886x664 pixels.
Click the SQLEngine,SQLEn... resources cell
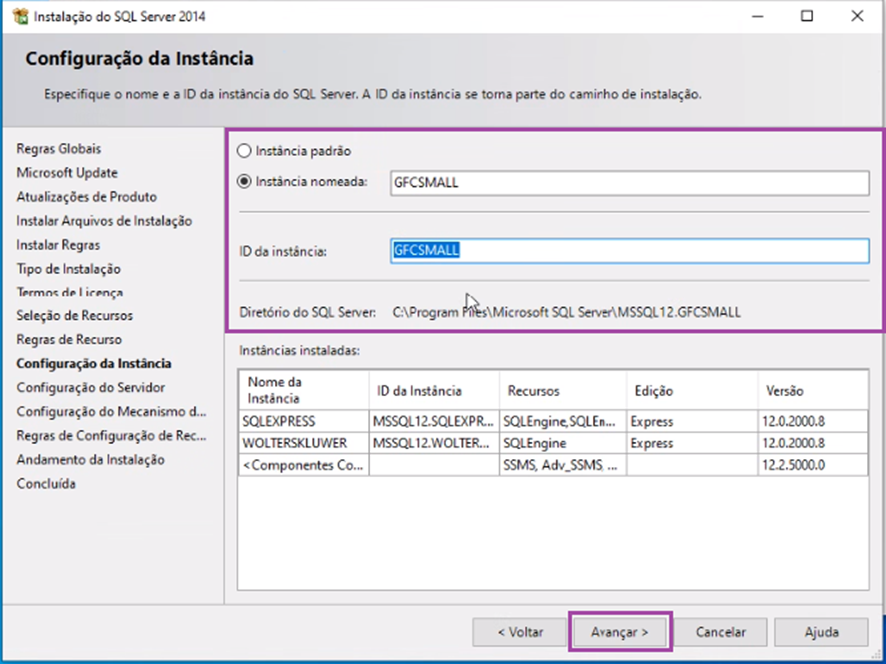tap(563, 422)
